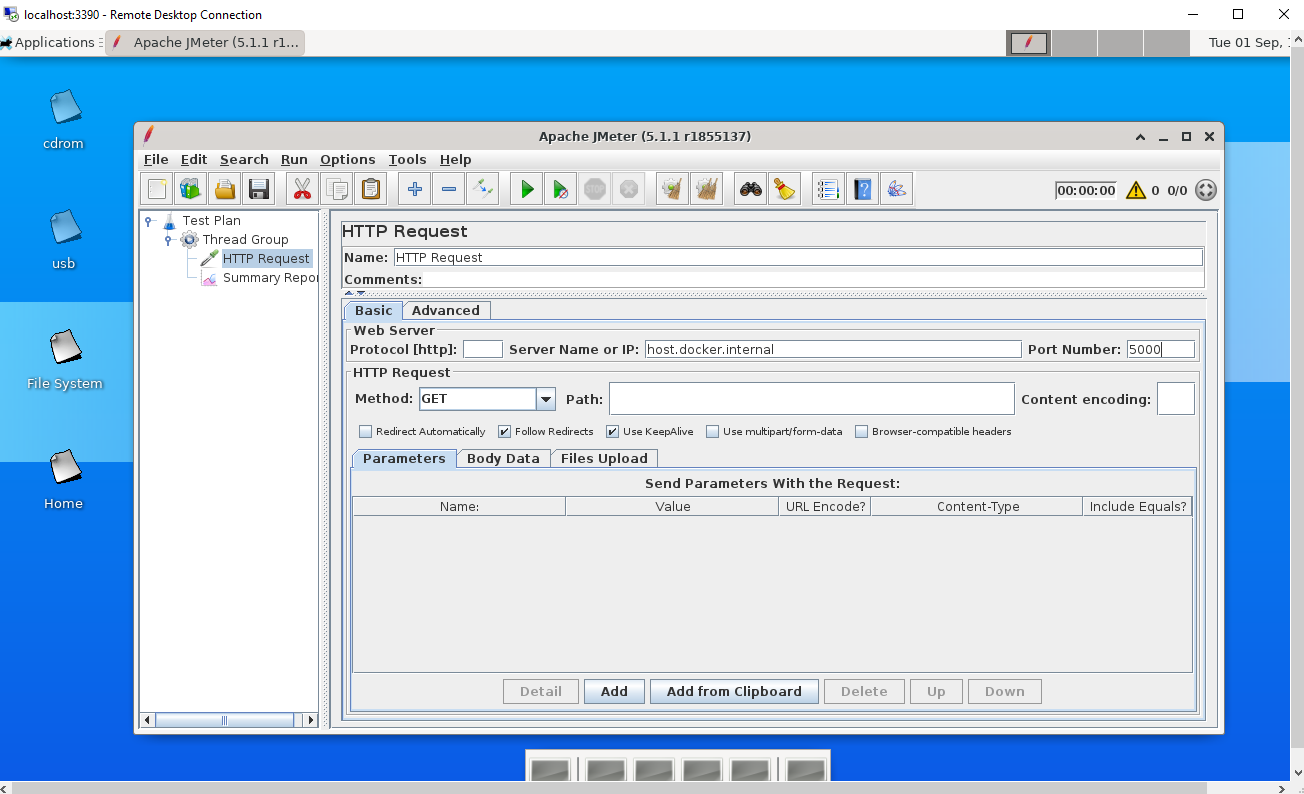This screenshot has height=794, width=1304.
Task: Open Search with binoculars icon
Action: pos(751,189)
